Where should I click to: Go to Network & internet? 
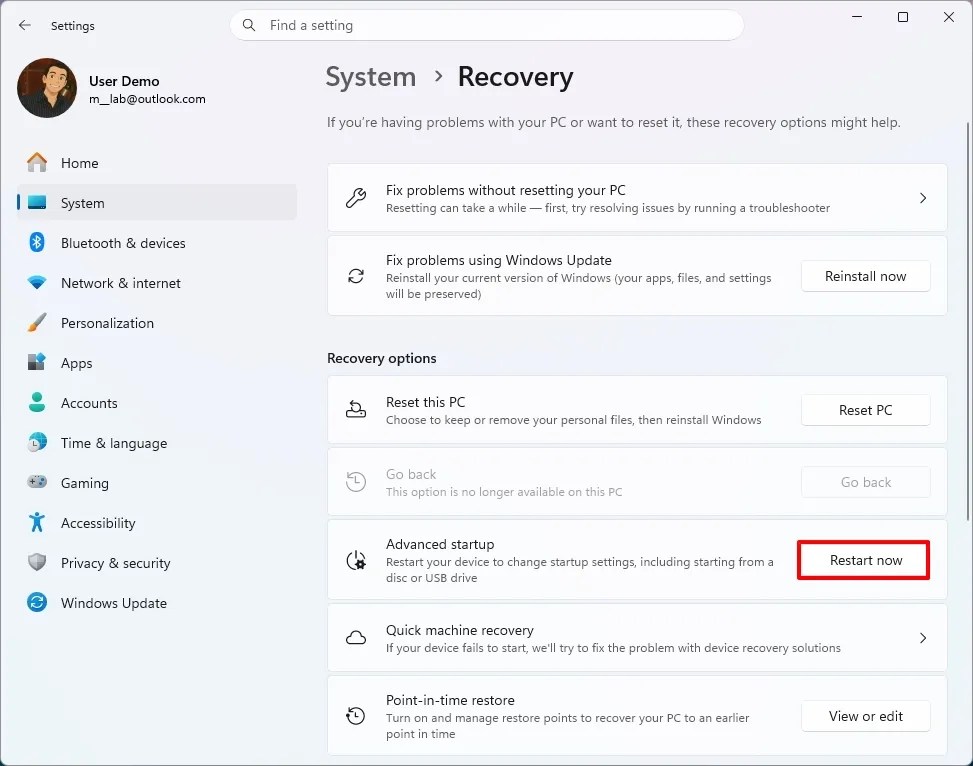pyautogui.click(x=157, y=283)
